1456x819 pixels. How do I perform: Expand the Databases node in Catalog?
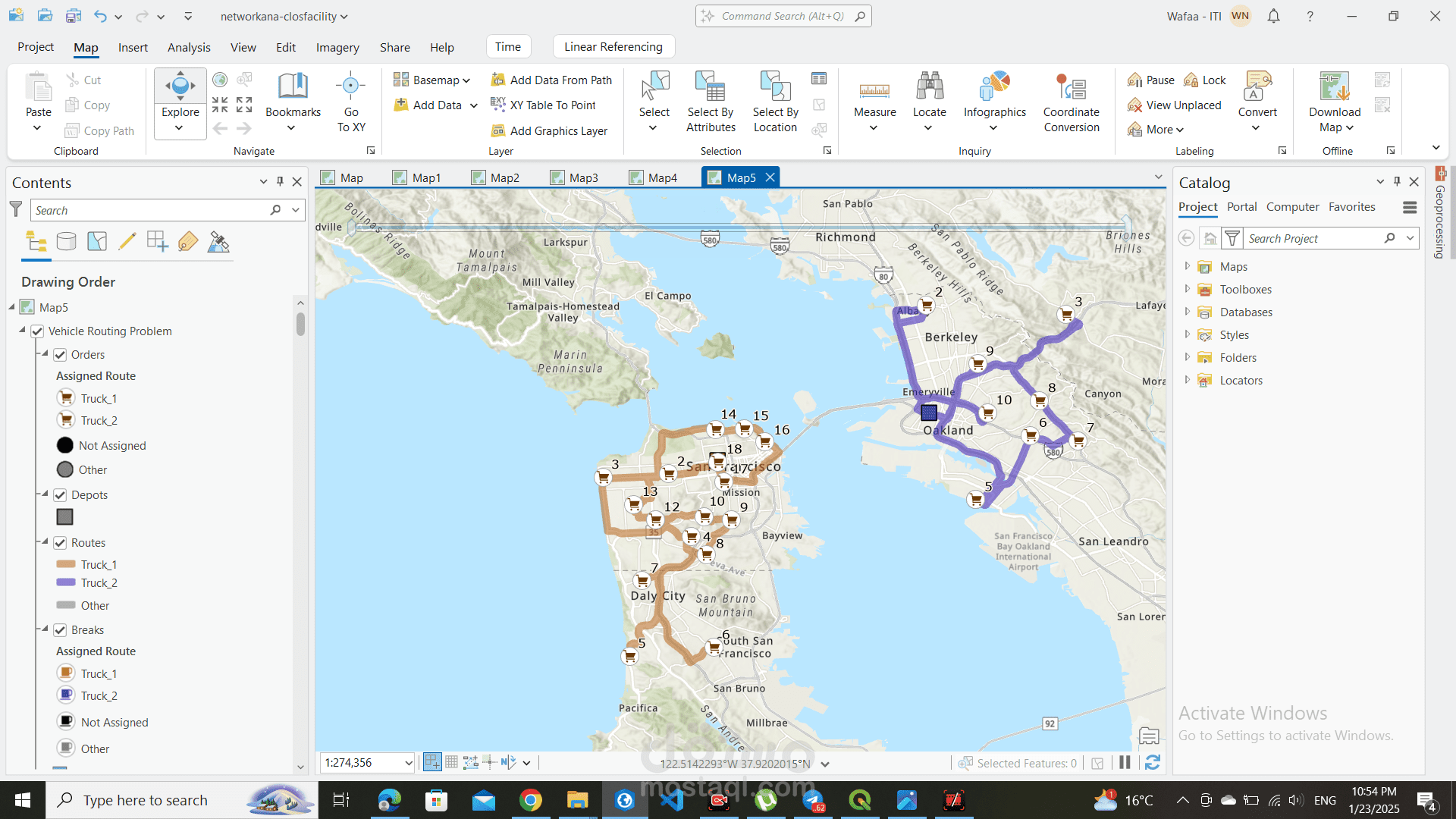click(1187, 312)
